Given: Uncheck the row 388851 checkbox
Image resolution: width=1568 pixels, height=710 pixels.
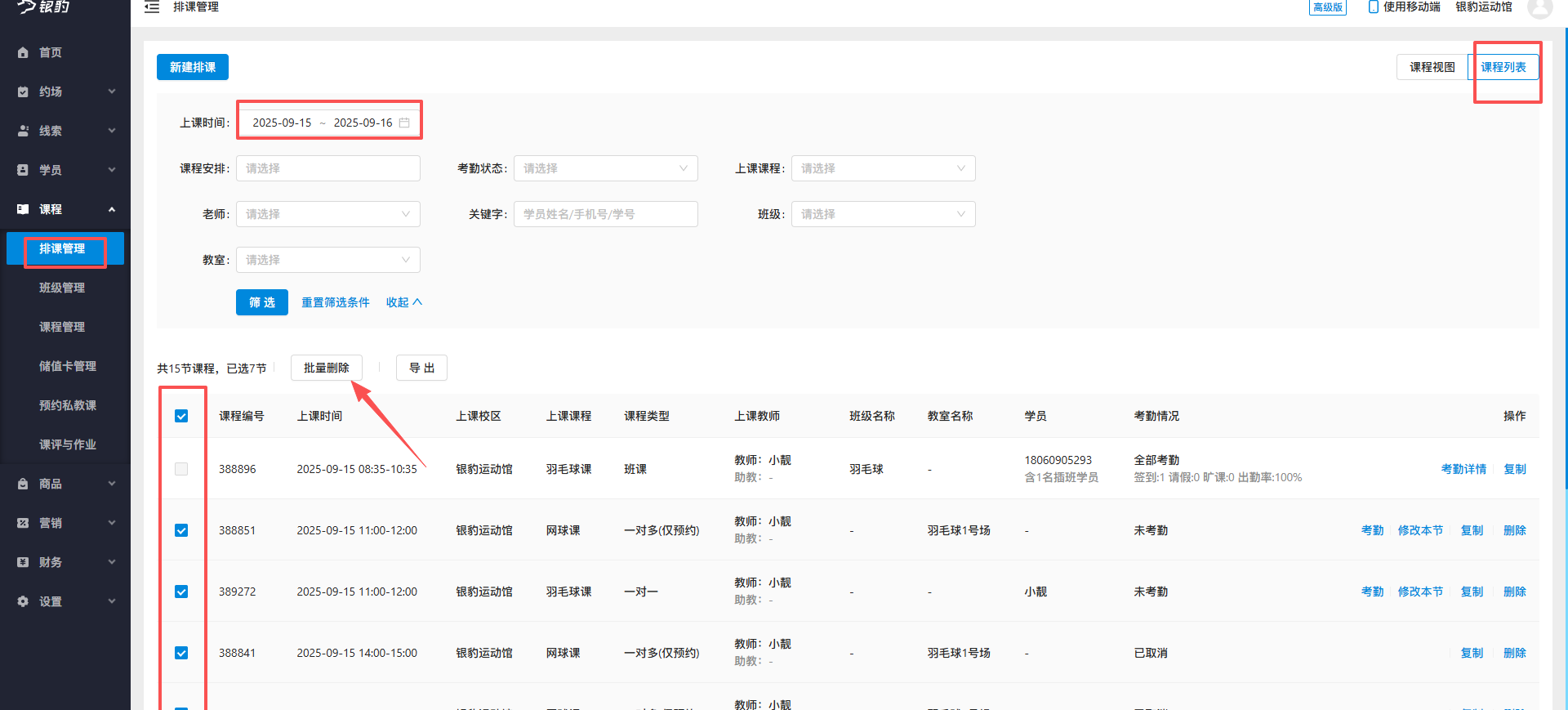Looking at the screenshot, I should click(x=181, y=530).
